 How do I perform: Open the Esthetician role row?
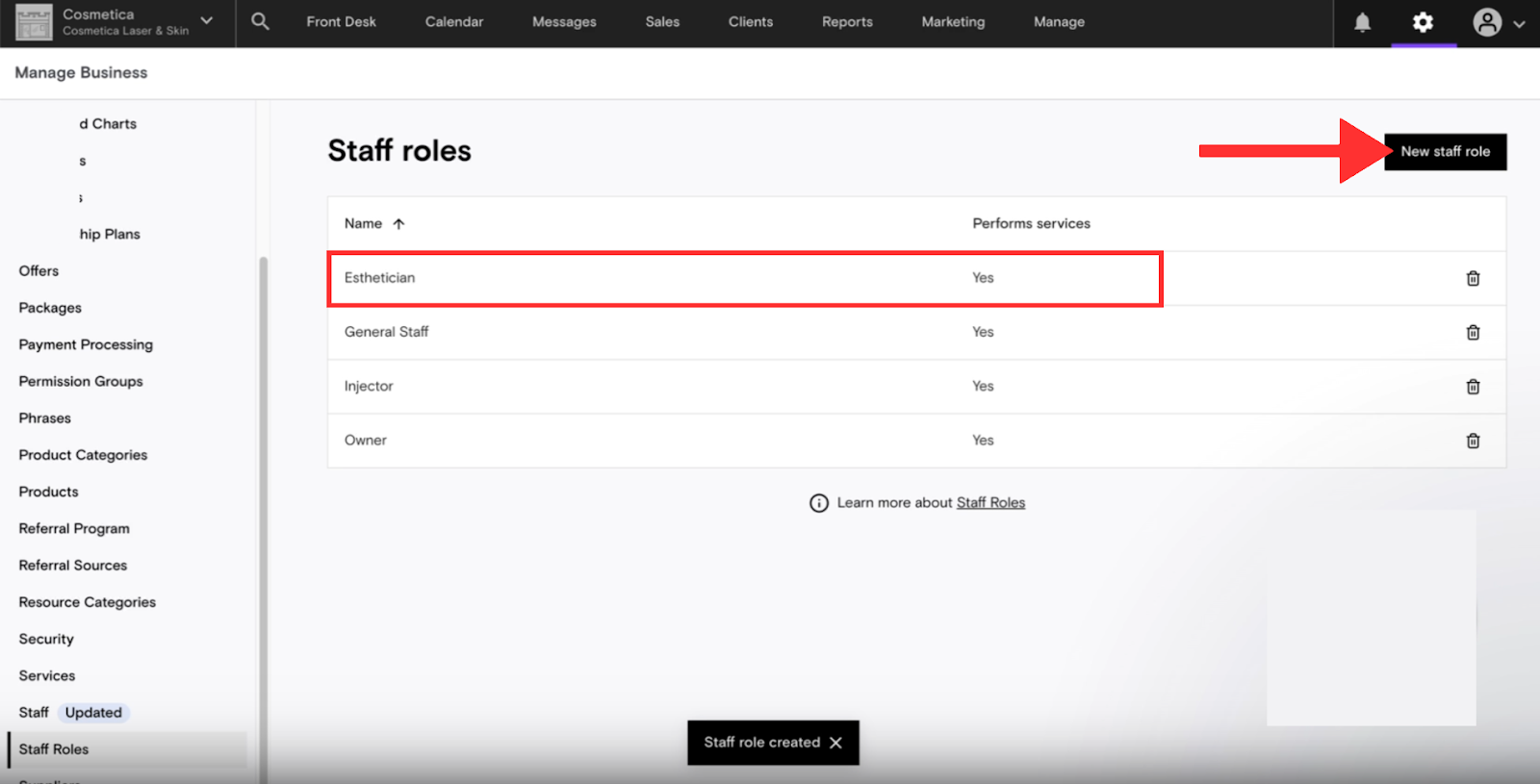380,278
